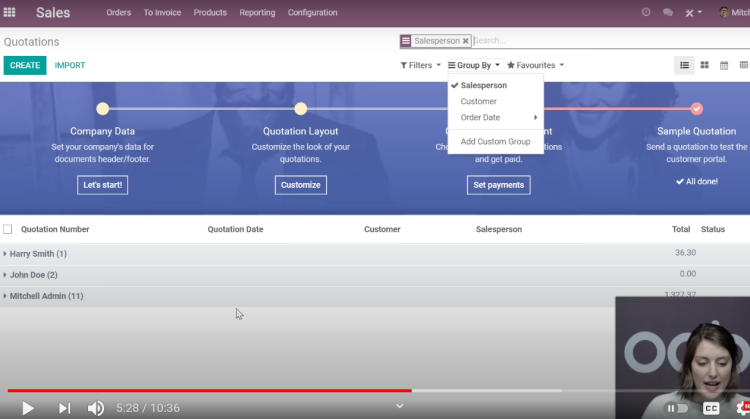Click the CREATE button
Viewport: 750px width, 419px height.
(x=25, y=66)
